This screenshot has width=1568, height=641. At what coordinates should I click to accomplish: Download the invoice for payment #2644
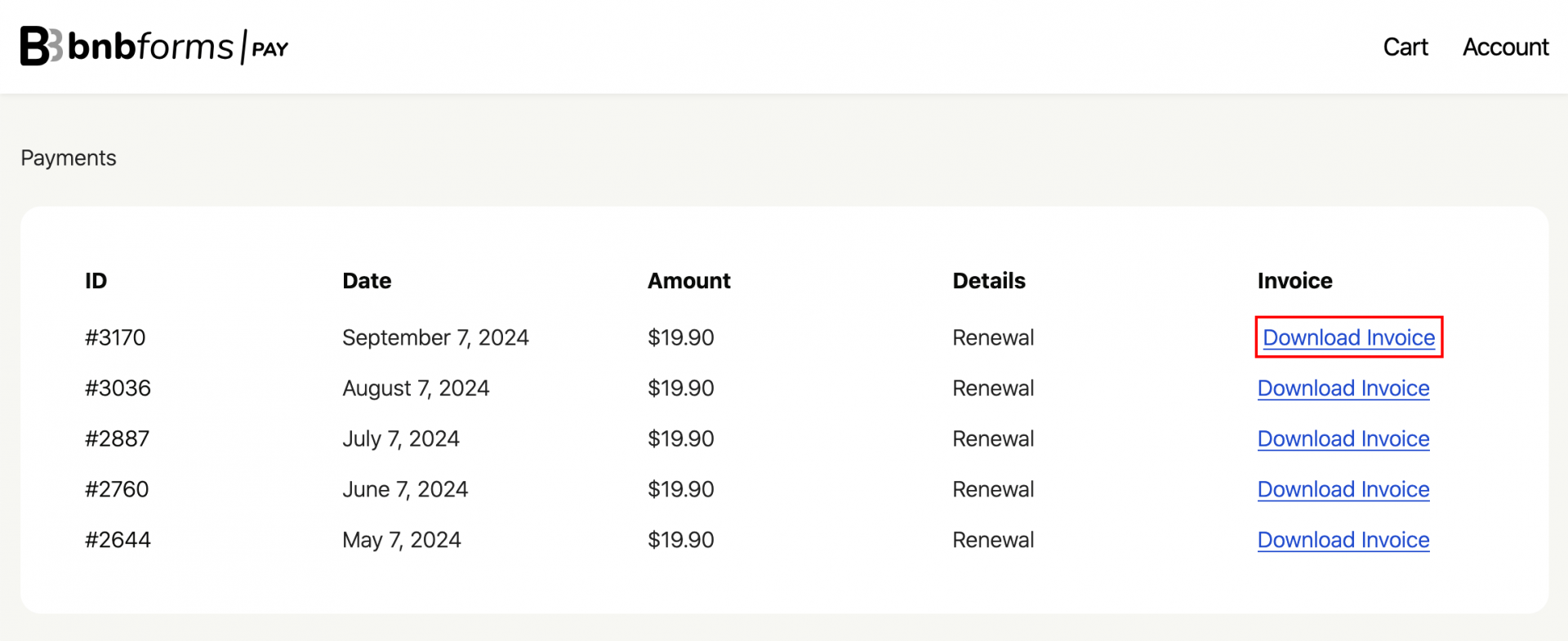[x=1343, y=540]
